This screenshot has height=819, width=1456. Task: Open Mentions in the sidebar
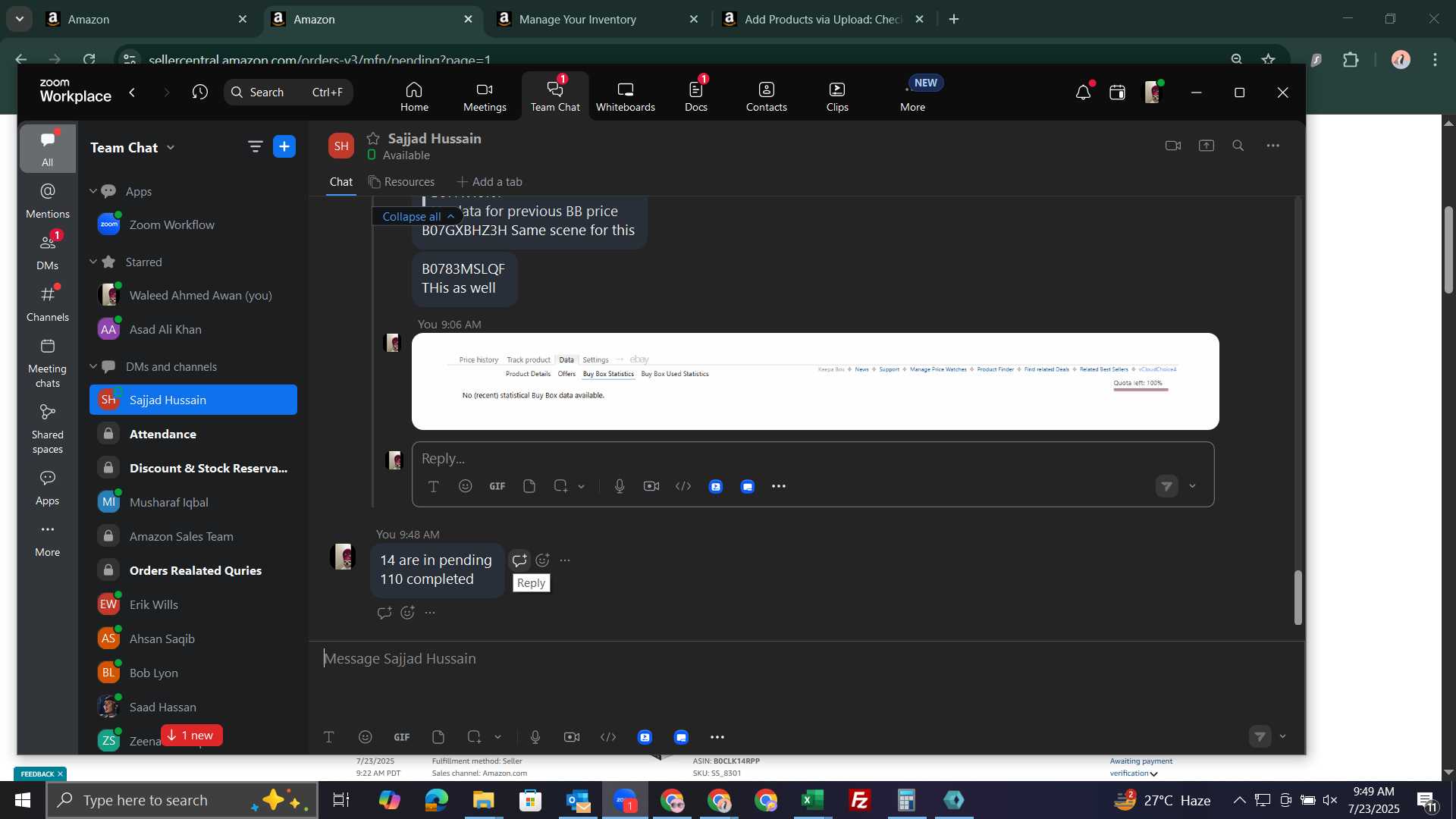47,201
